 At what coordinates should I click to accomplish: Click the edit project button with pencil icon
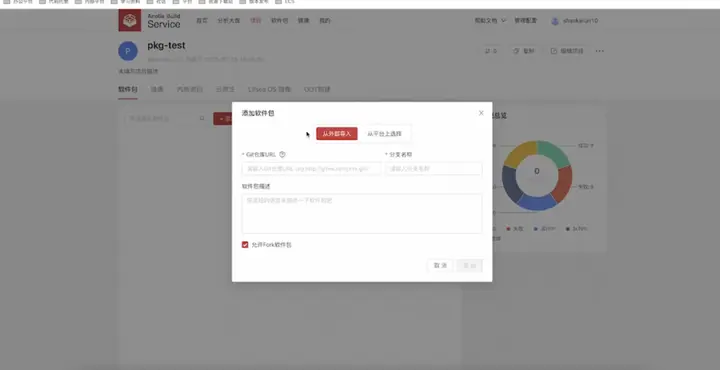pos(567,51)
